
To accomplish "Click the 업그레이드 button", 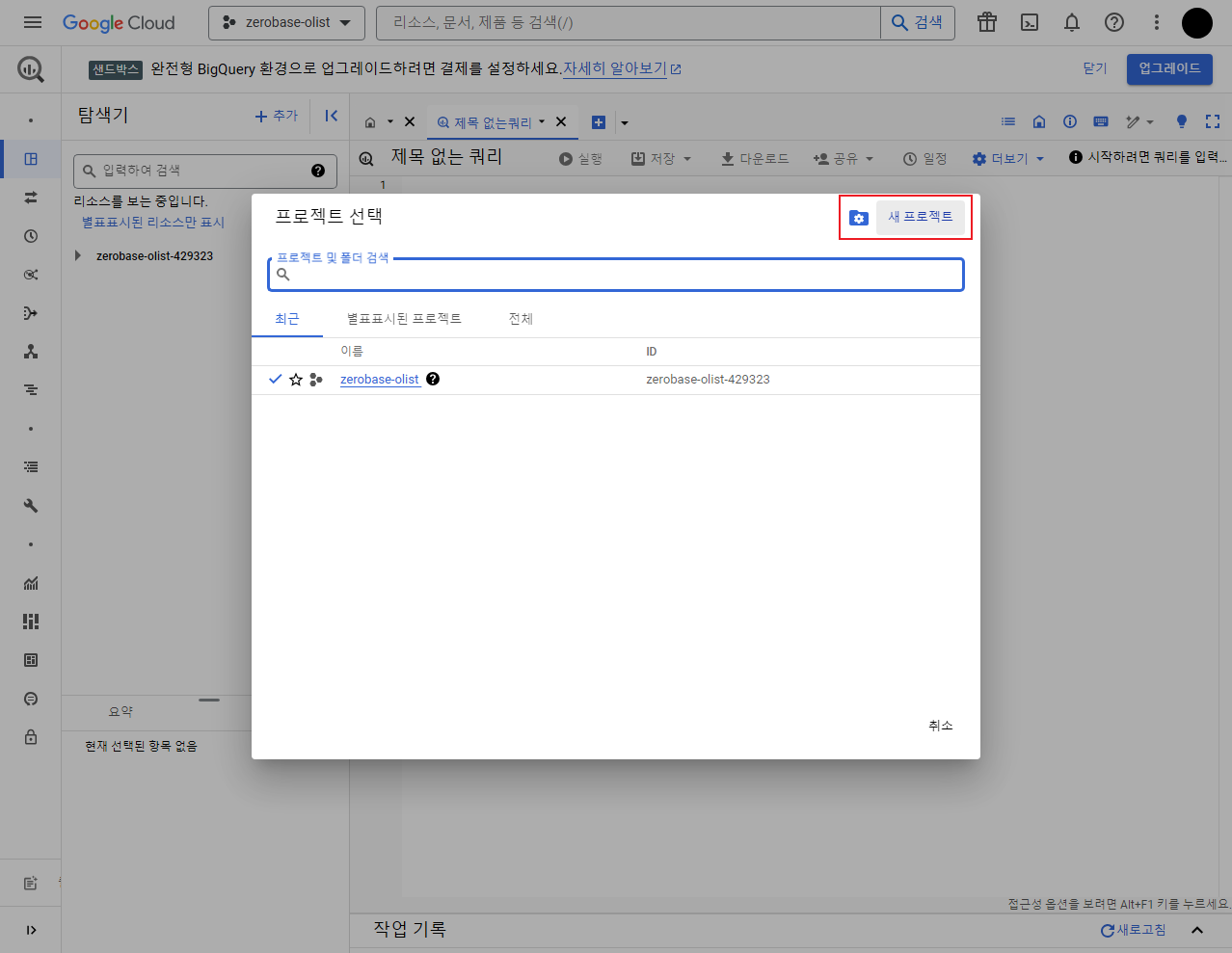I will [1169, 68].
